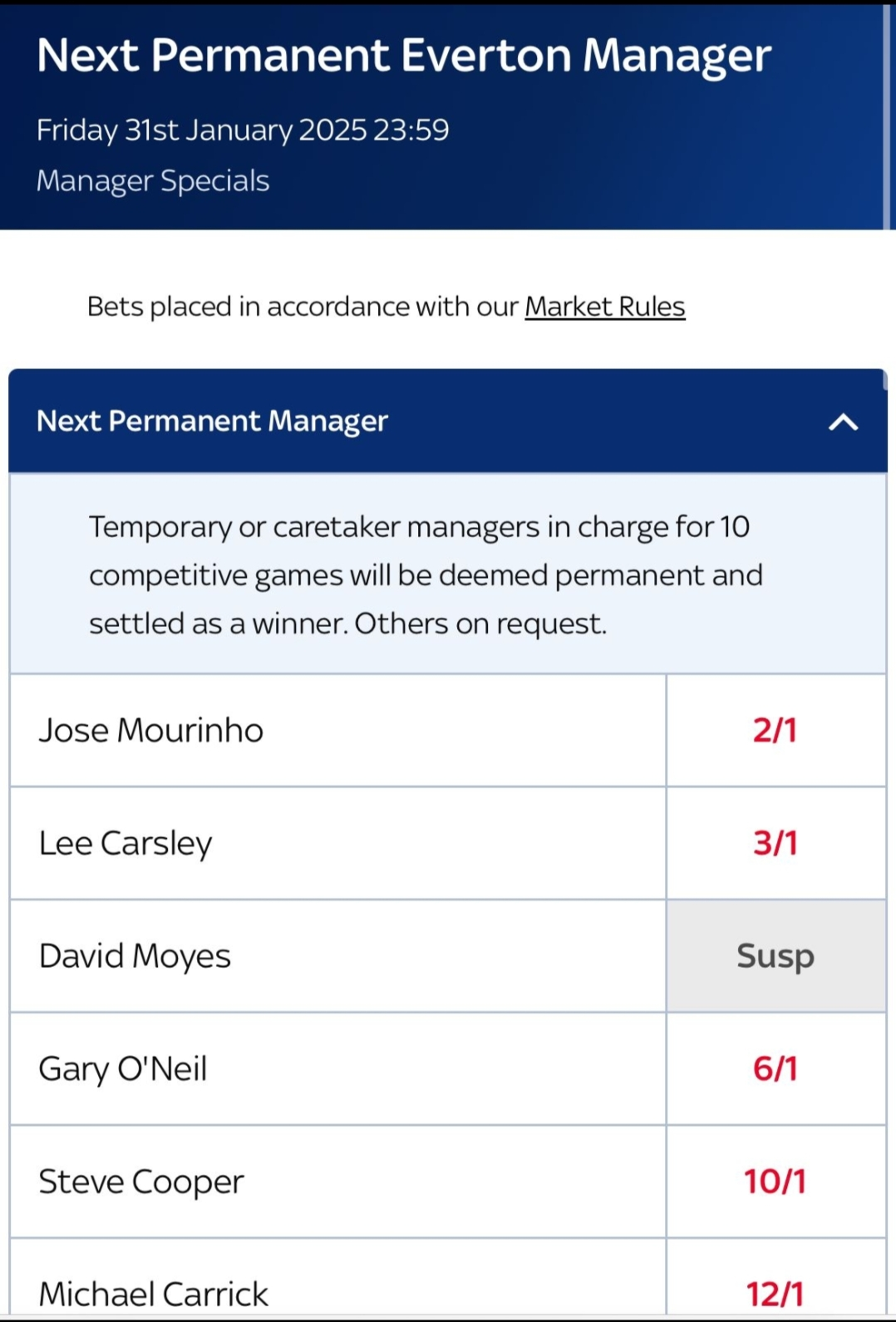Tap the Lee Carsley selection name
The height and width of the screenshot is (1322, 896).
(126, 843)
